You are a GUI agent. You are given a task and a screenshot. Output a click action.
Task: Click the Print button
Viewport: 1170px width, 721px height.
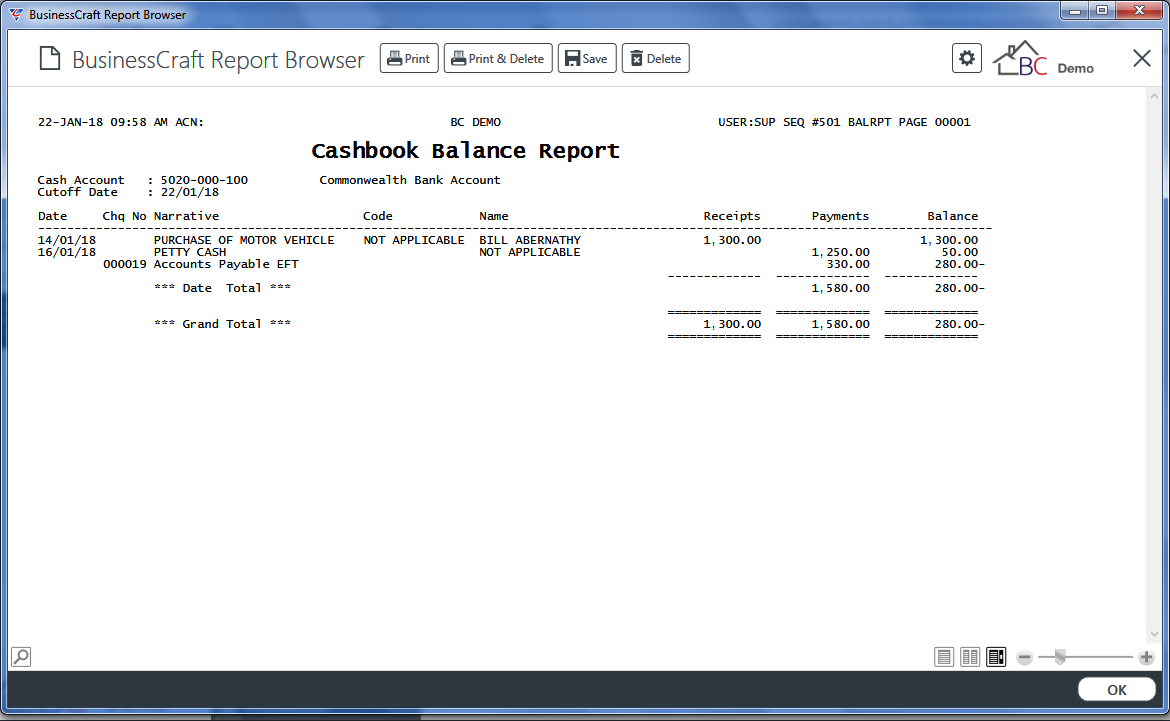click(409, 58)
